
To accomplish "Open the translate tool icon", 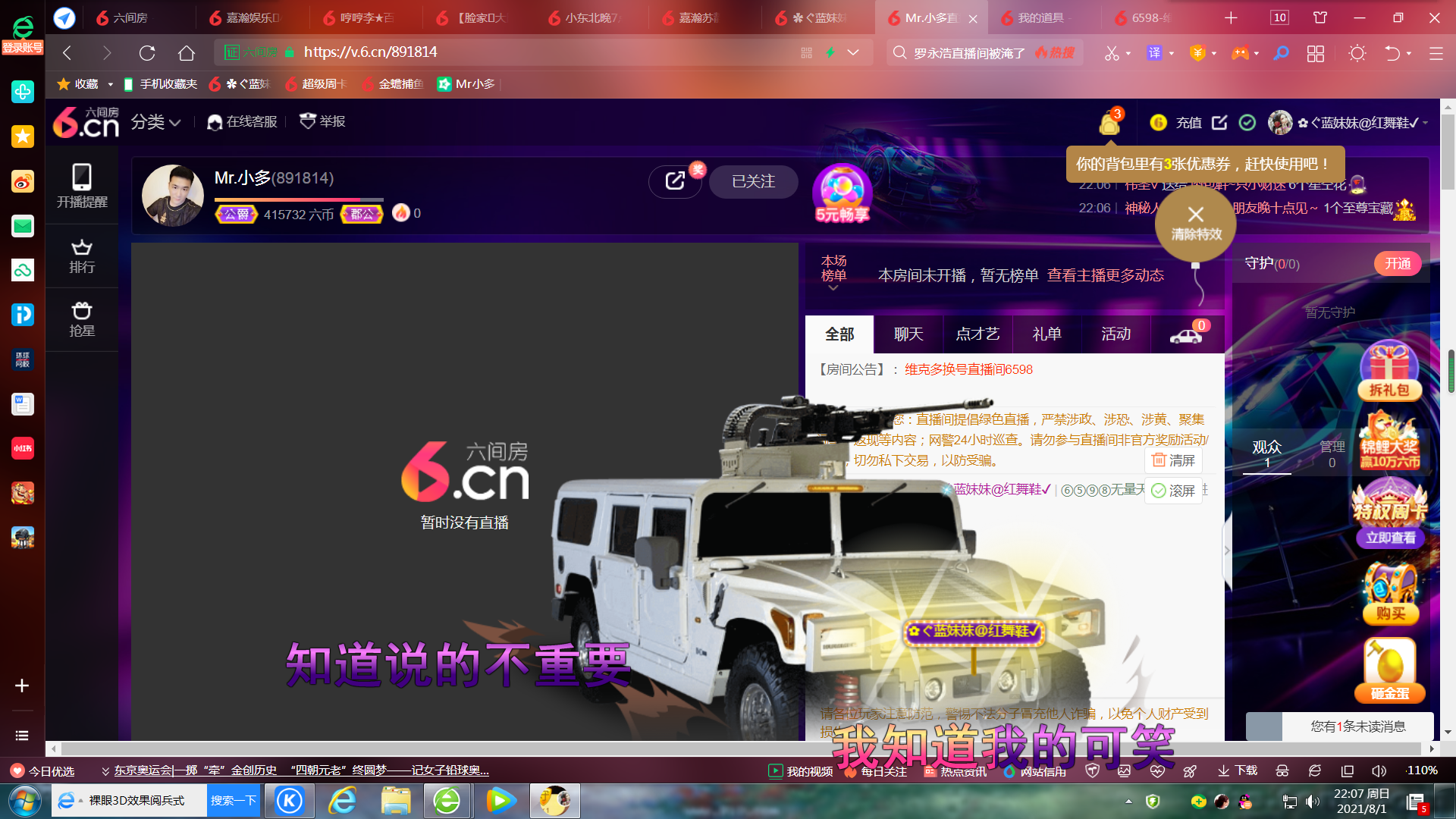I will 1154,52.
